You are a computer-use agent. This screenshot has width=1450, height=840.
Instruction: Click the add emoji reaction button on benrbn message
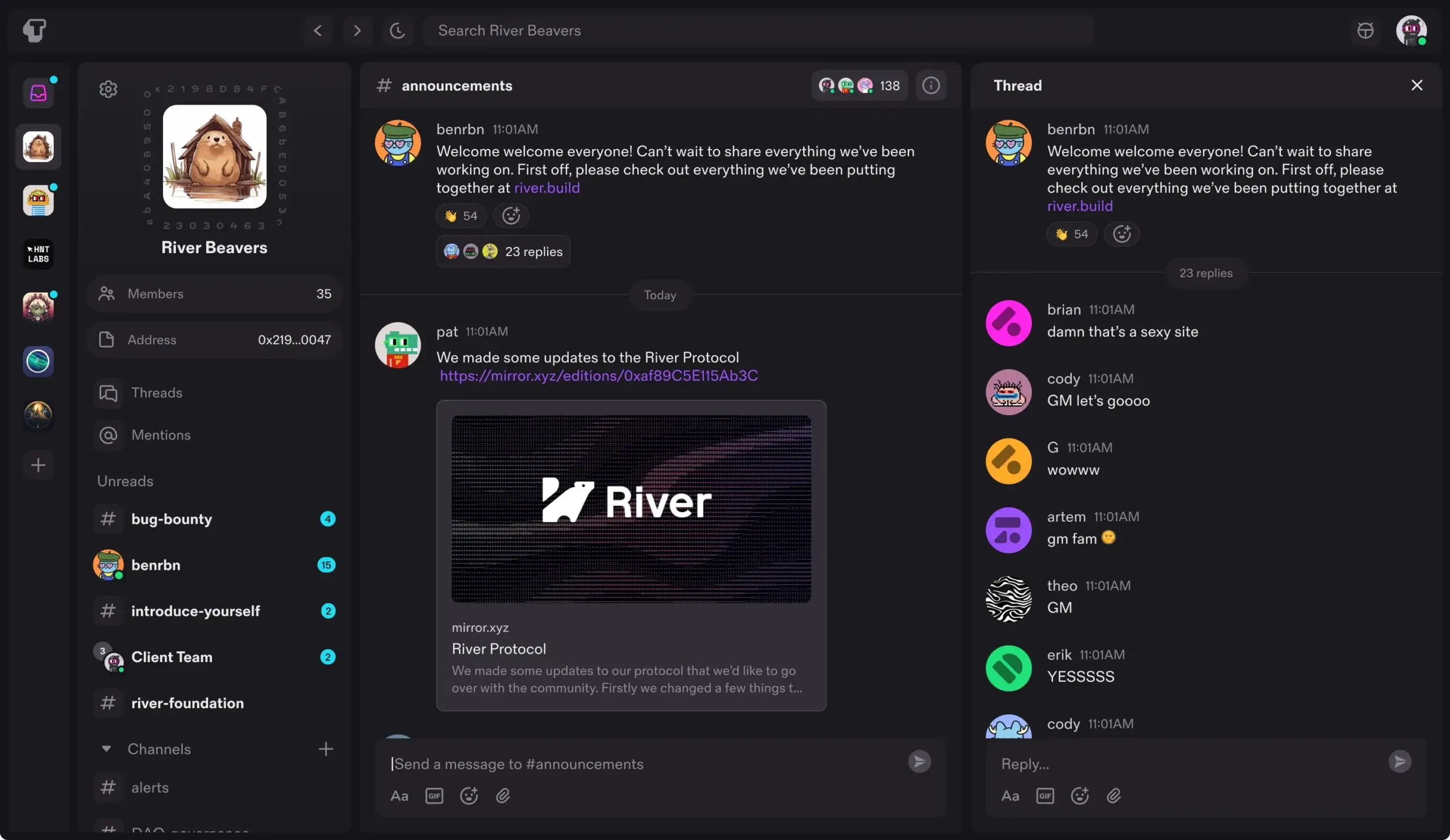511,214
